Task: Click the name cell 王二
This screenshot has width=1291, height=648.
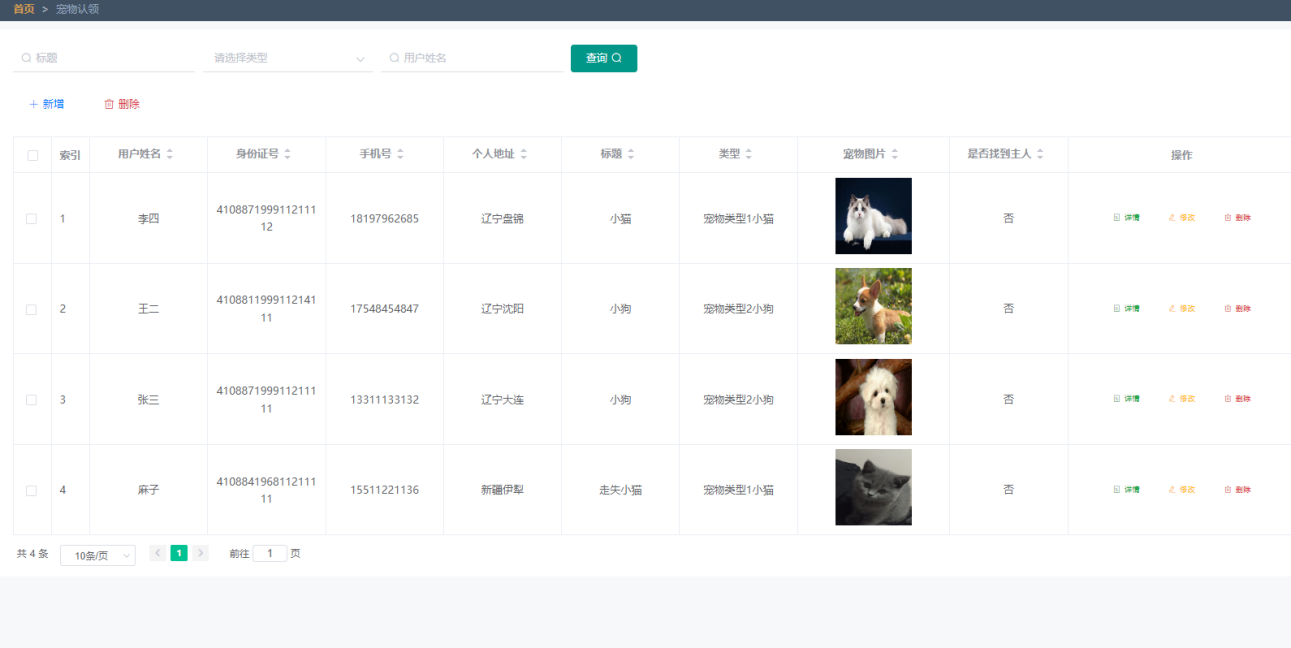Action: [148, 309]
